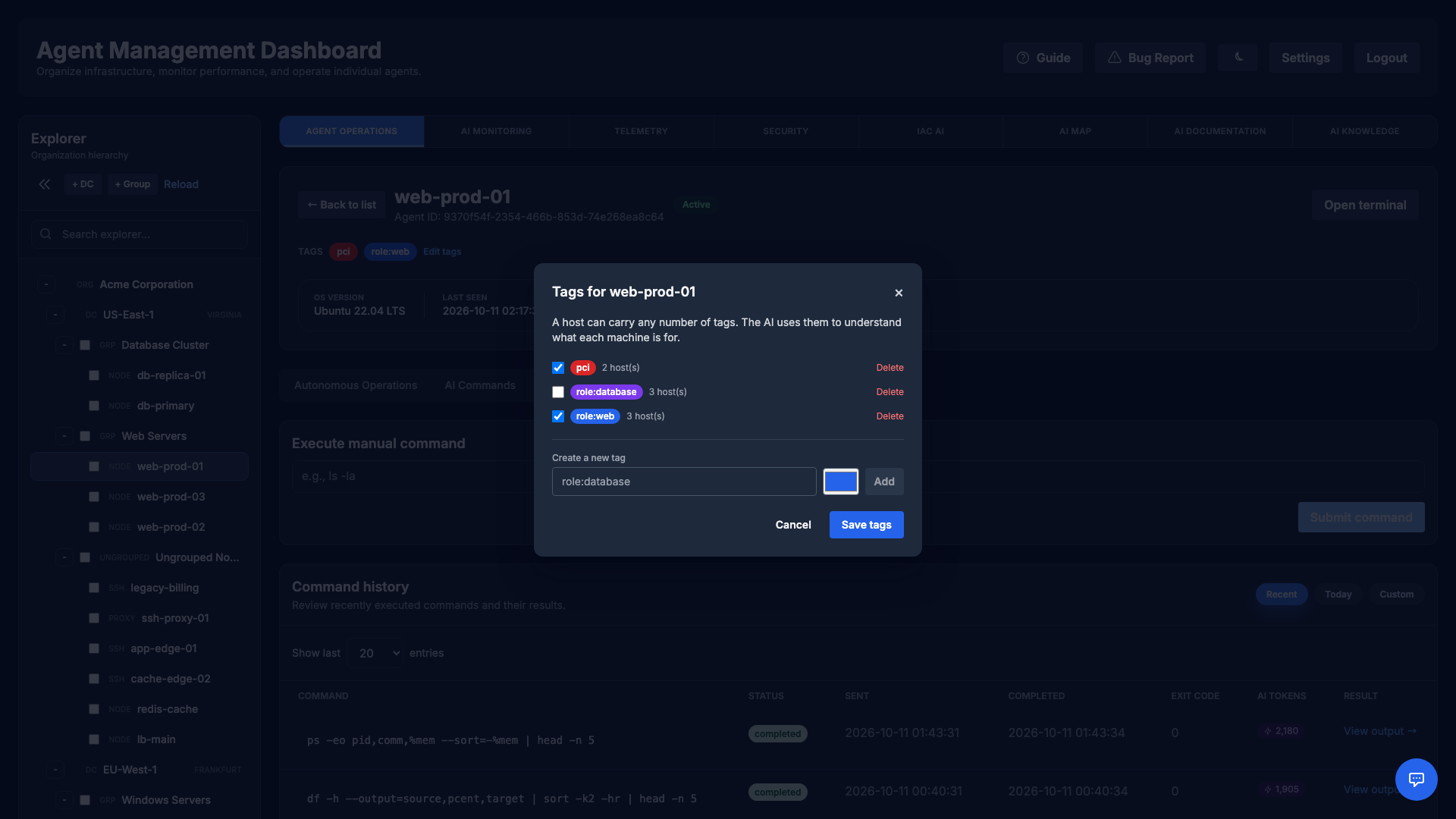This screenshot has width=1456, height=819.
Task: Select db-primary node in Explorer tree
Action: [165, 406]
